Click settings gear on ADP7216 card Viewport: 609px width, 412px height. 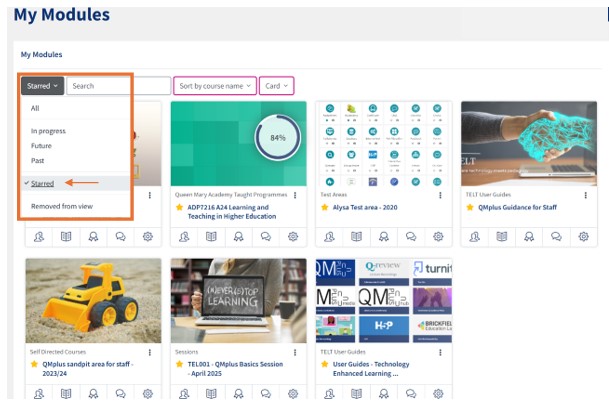293,237
